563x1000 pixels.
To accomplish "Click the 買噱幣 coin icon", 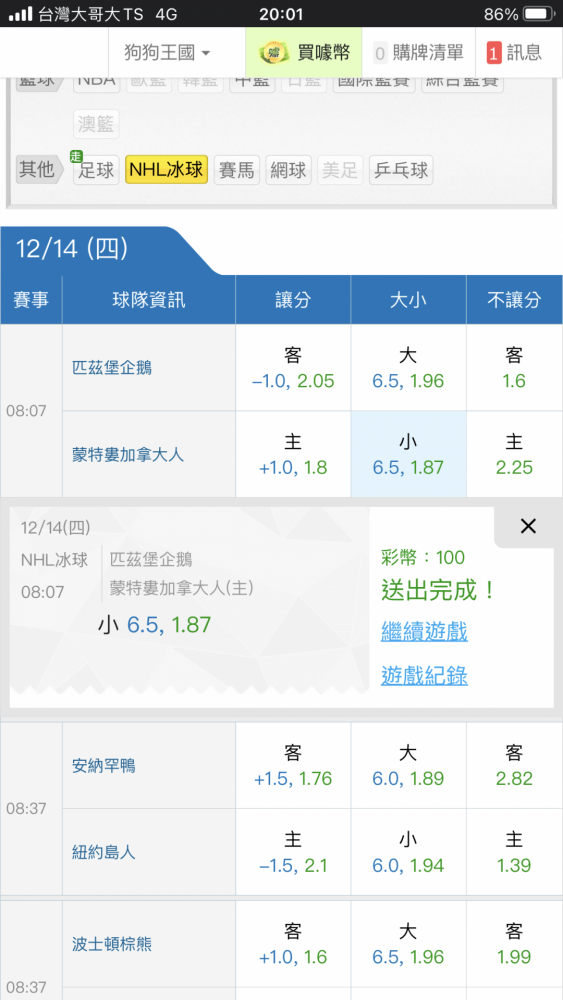I will (x=274, y=53).
